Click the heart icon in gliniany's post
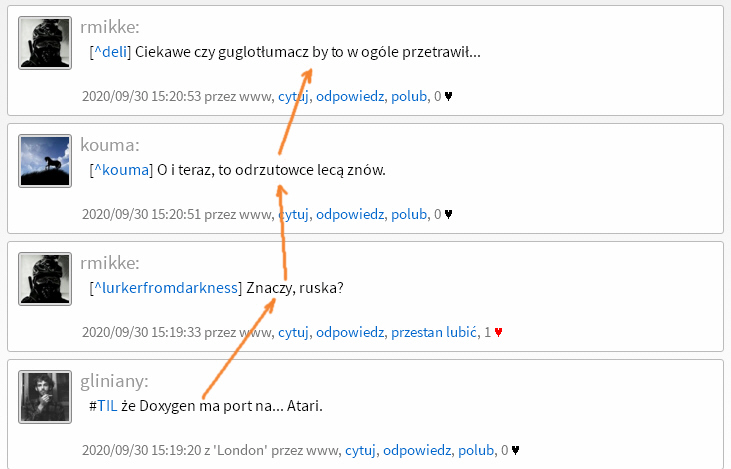The image size is (731, 469). [x=516, y=450]
